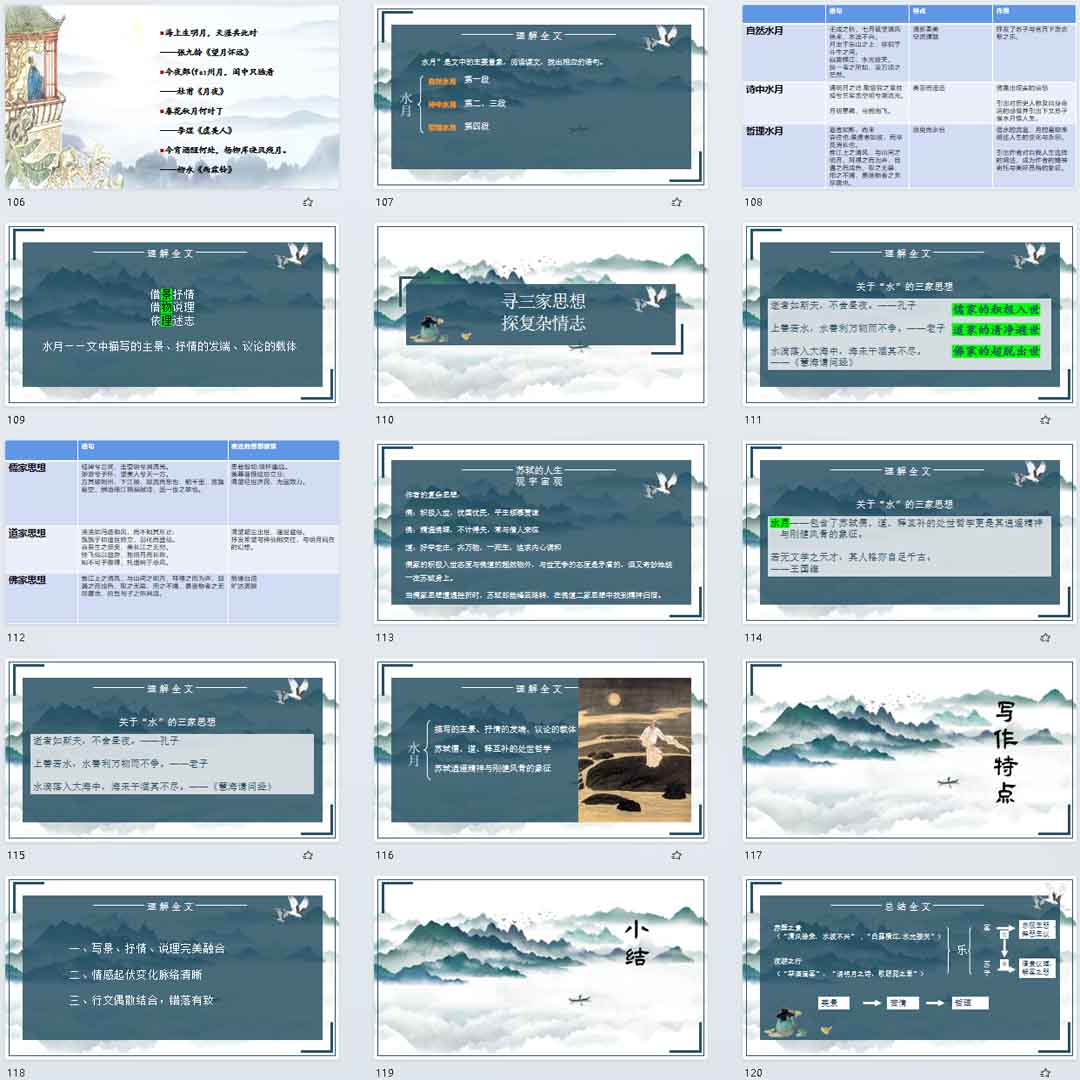This screenshot has width=1080, height=1080.
Task: Click slide number label 117
Action: coord(753,855)
